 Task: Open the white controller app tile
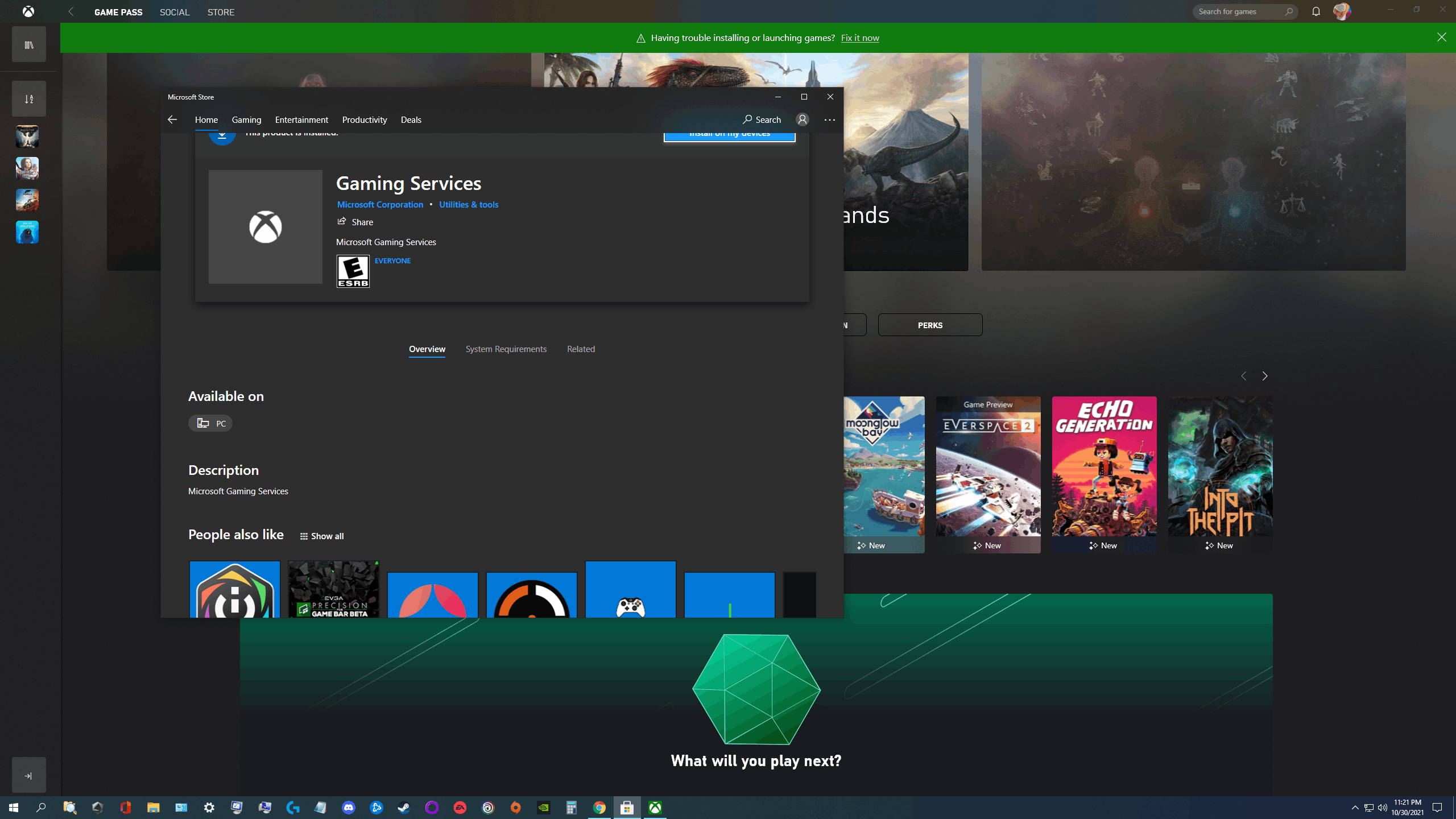pos(631,589)
